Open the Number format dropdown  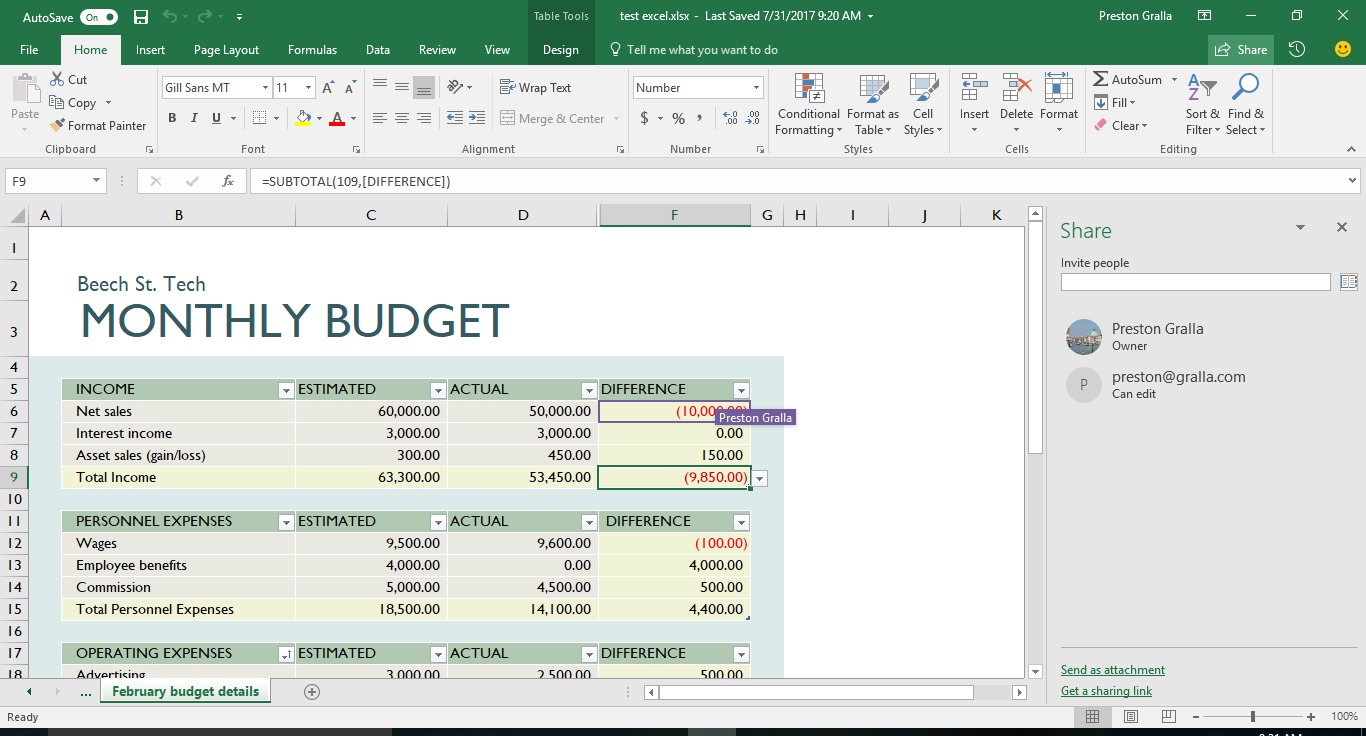756,88
